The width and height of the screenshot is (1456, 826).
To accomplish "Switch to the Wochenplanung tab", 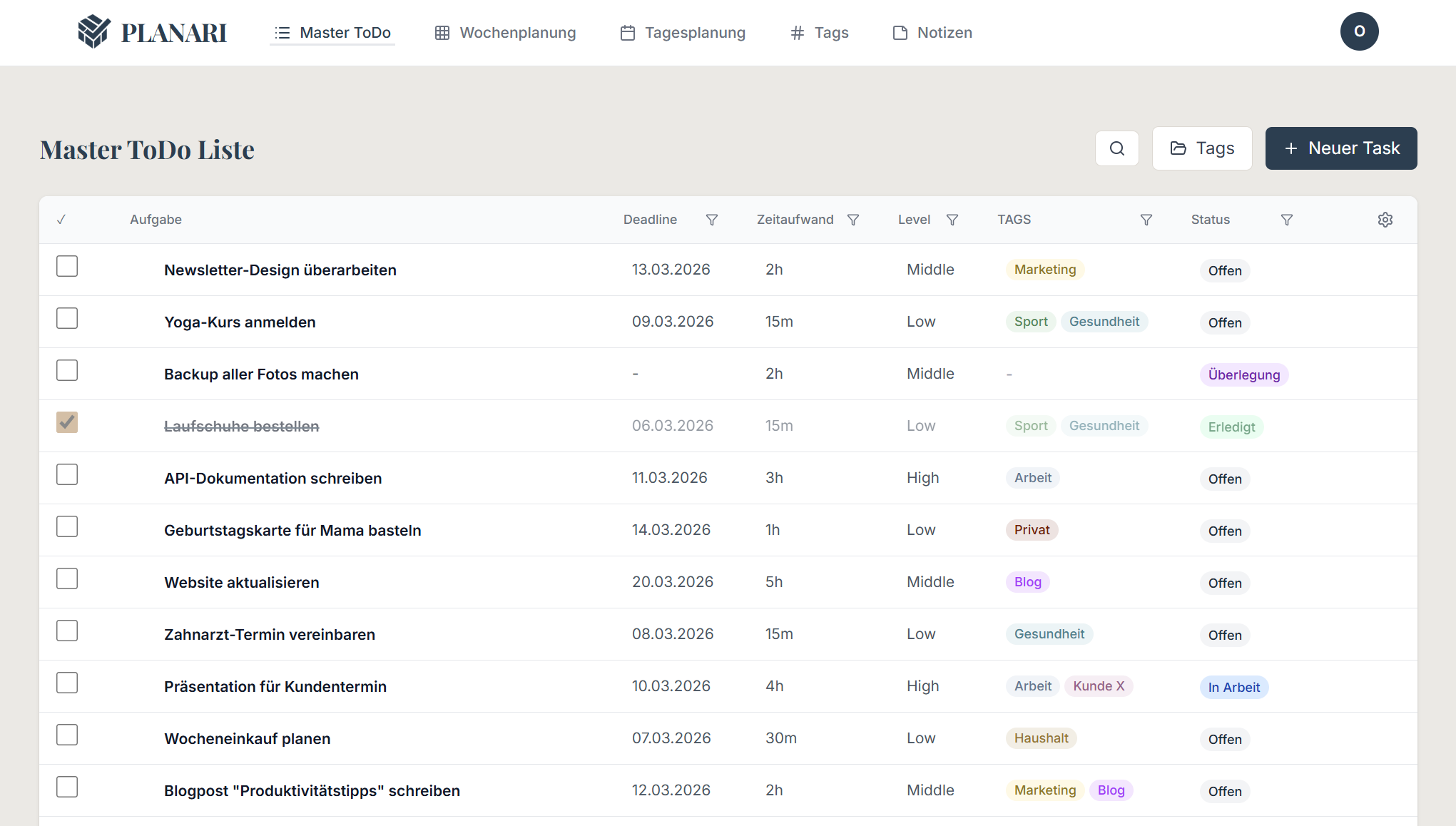I will pyautogui.click(x=505, y=33).
